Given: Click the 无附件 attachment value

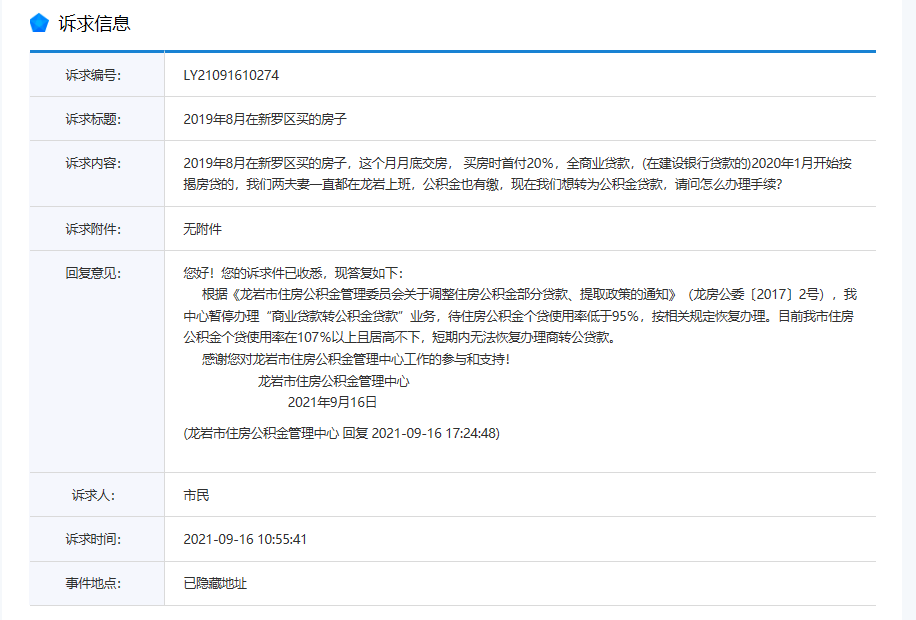Looking at the screenshot, I should tap(202, 229).
